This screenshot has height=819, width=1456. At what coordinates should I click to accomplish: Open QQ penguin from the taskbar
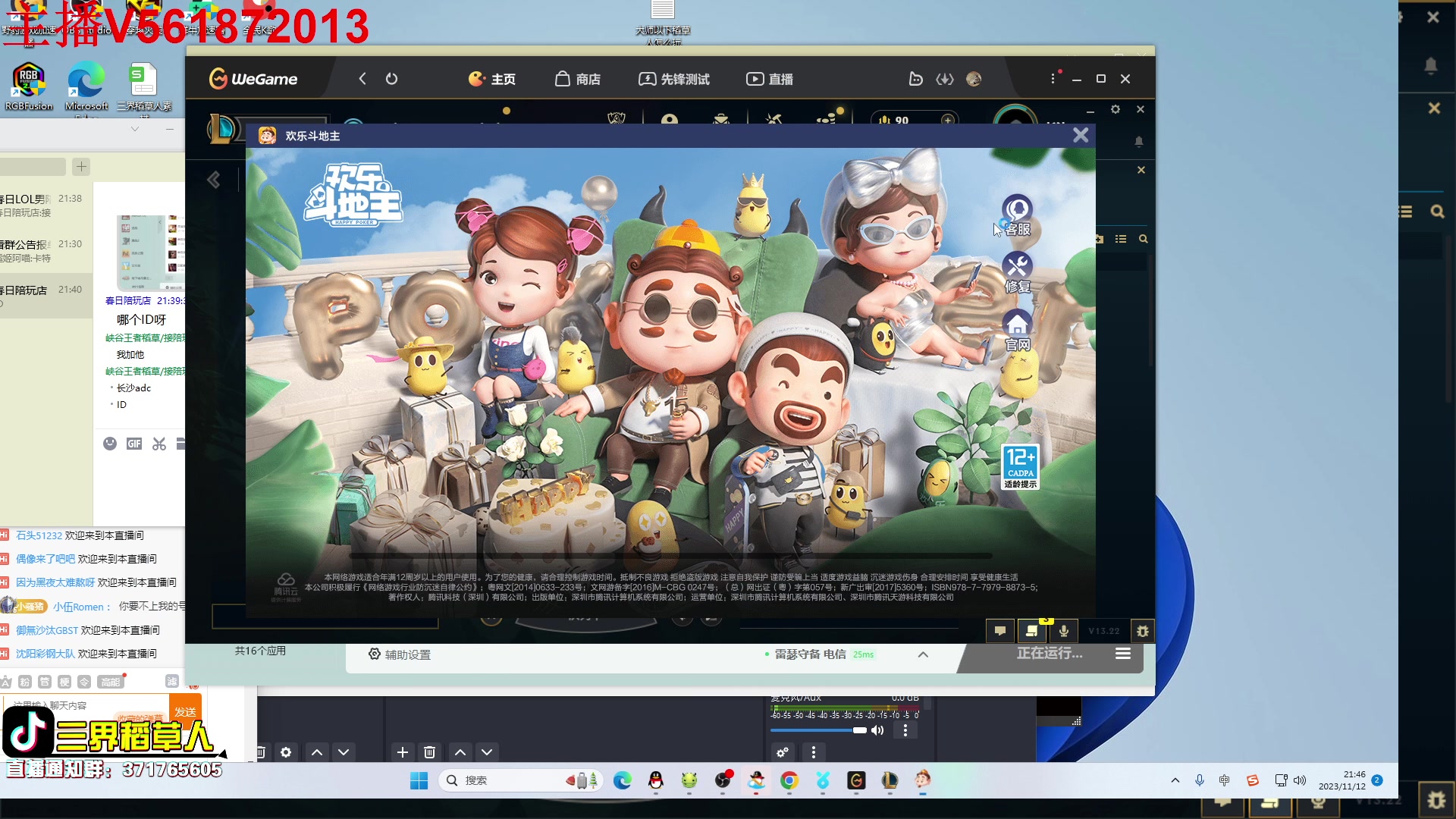656,780
